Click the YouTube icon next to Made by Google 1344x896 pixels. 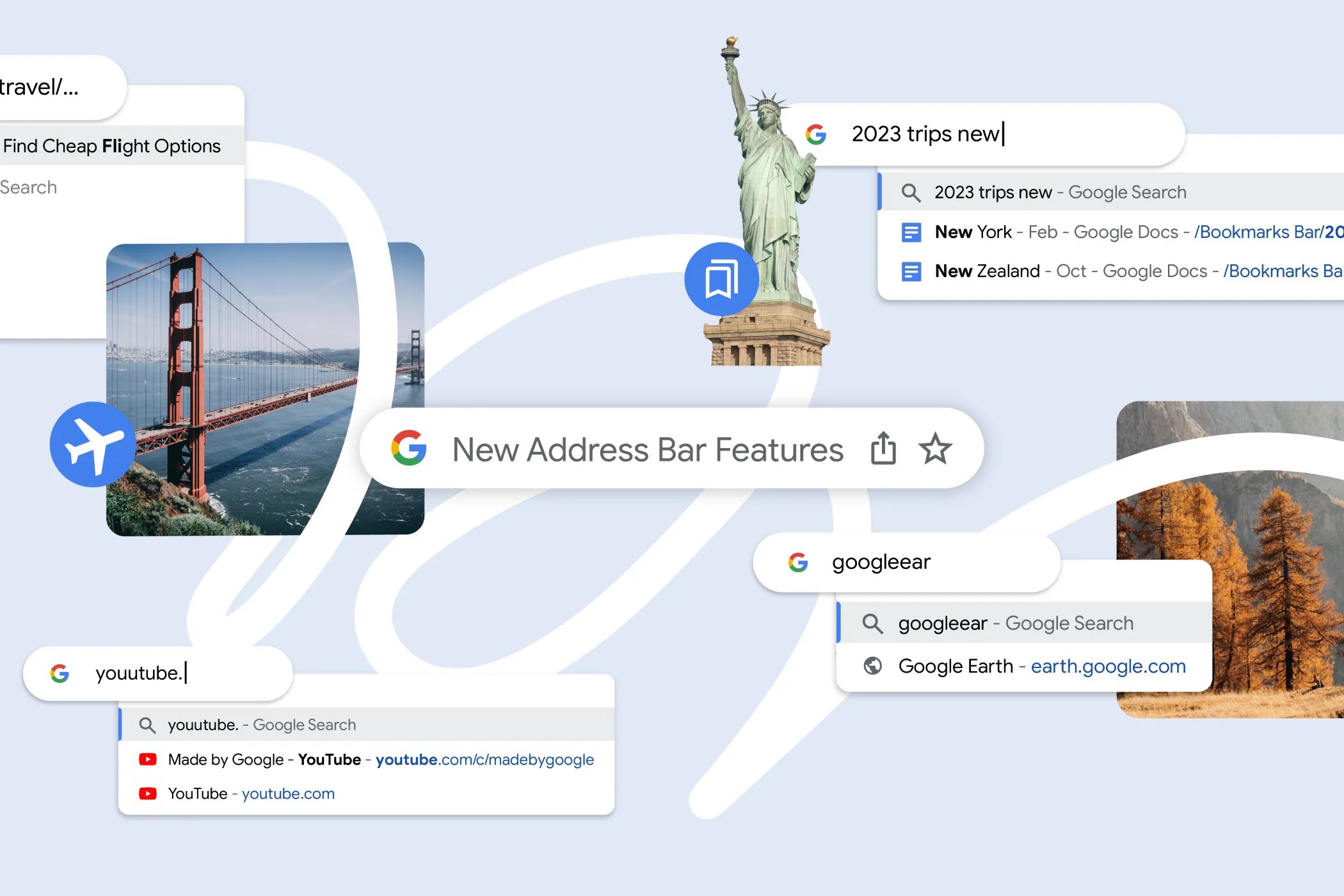click(x=148, y=759)
